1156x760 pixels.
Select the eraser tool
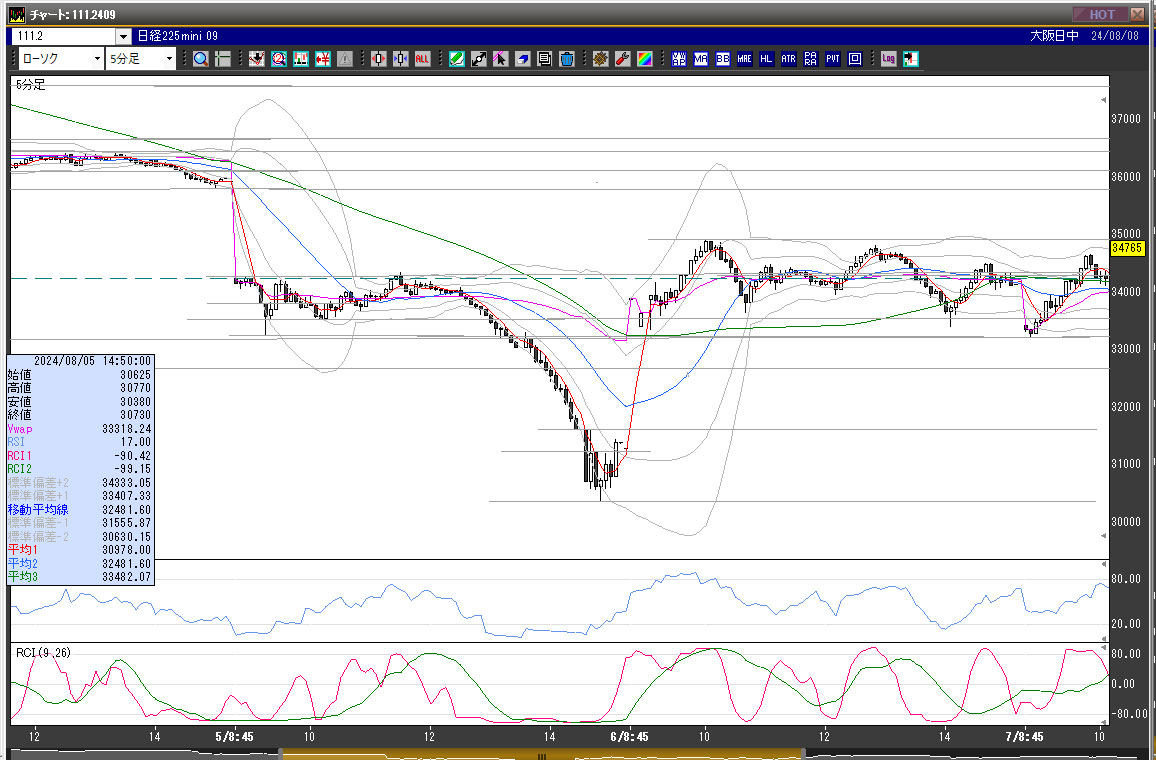523,59
